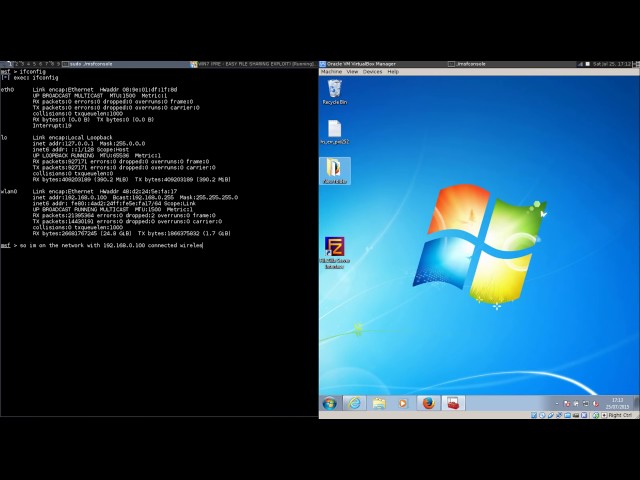Screen dimensions: 640x480
Task: Open the Help menu in VirtualBox
Action: coord(393,72)
